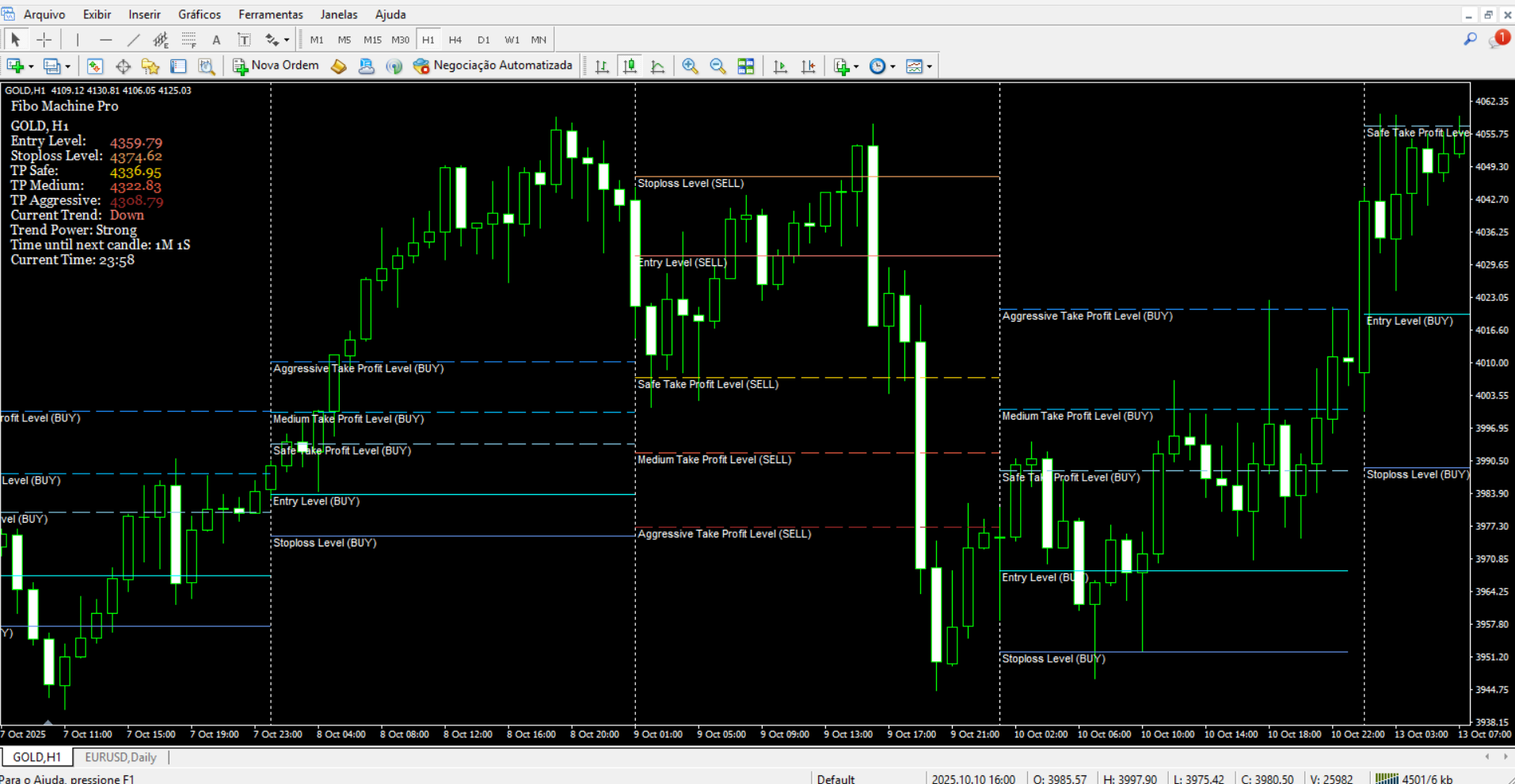Switch chart to candlestick mode
This screenshot has width=1515, height=784.
click(x=630, y=67)
